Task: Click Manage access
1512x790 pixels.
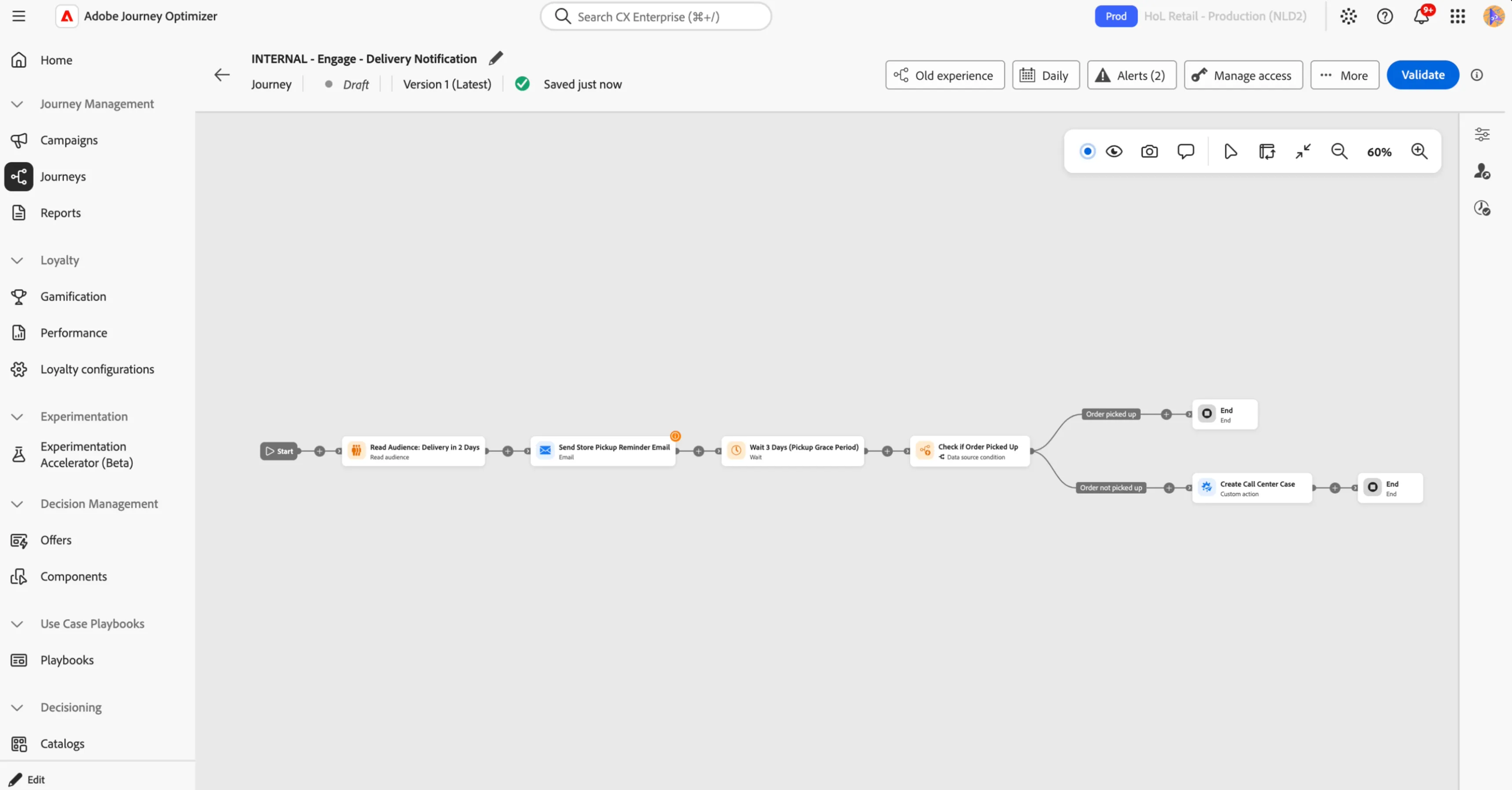Action: click(1243, 75)
